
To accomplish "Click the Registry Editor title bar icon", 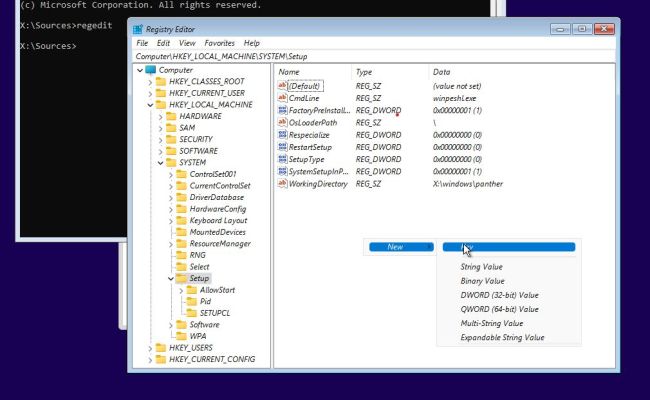I will tap(138, 29).
